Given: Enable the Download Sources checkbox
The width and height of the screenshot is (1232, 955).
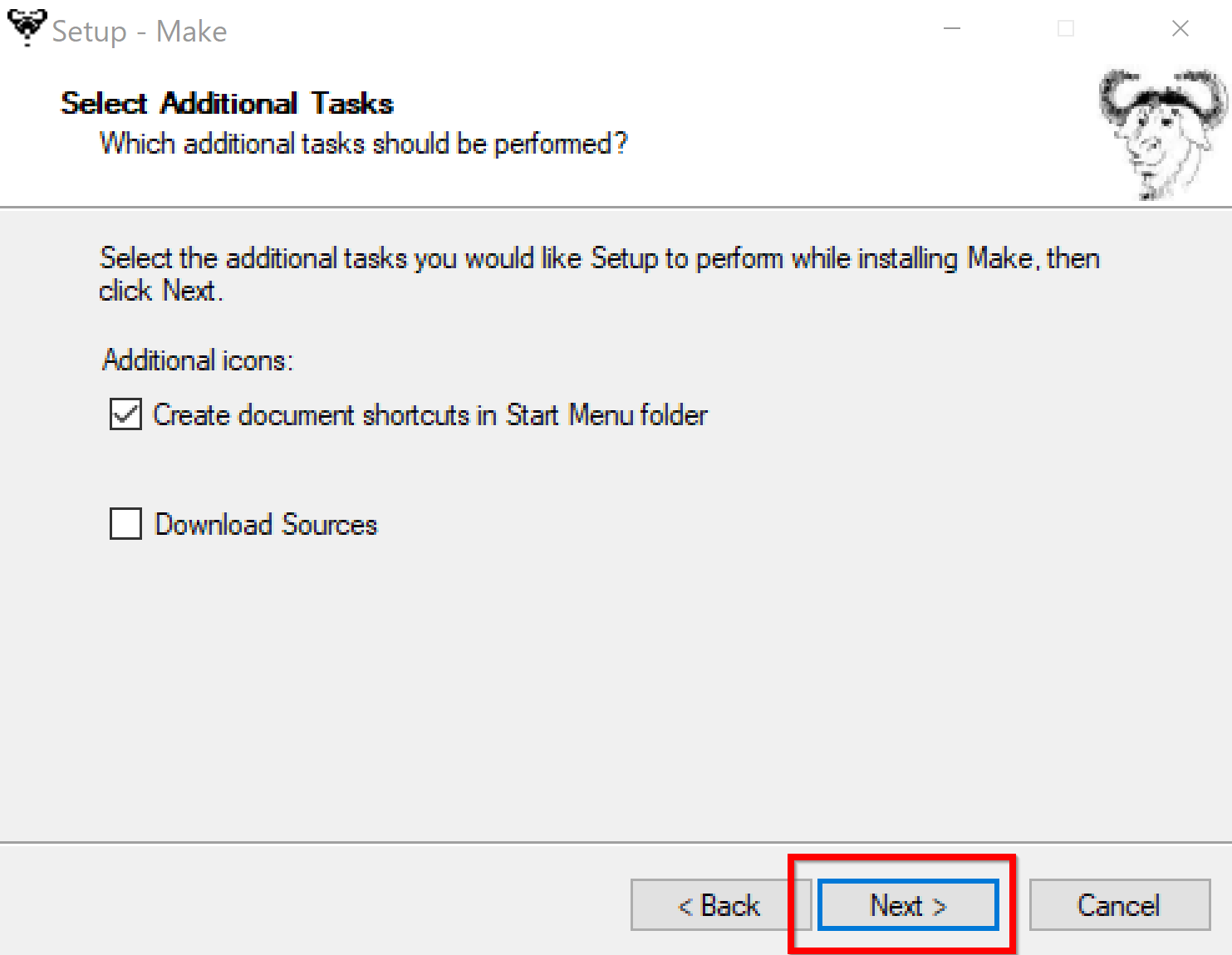Looking at the screenshot, I should [x=125, y=524].
